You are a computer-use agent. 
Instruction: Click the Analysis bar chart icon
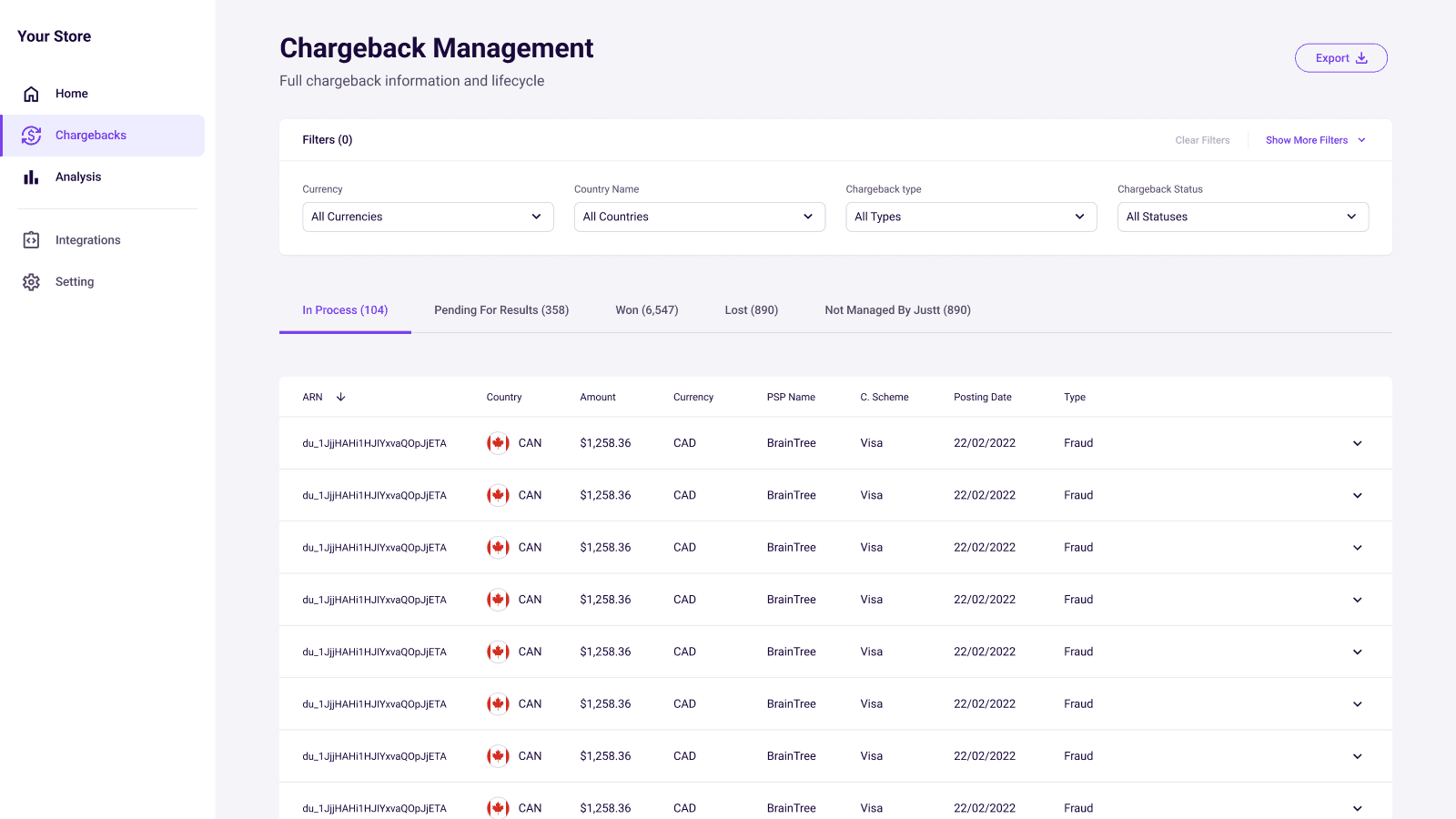(x=31, y=177)
